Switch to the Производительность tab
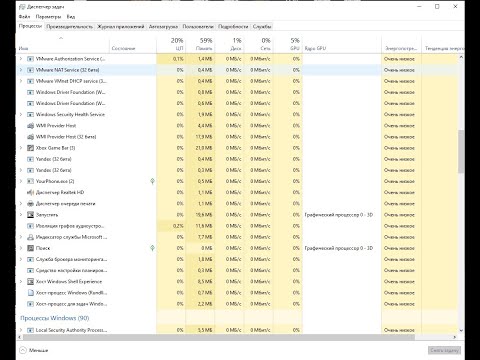The height and width of the screenshot is (360, 480). tap(70, 27)
